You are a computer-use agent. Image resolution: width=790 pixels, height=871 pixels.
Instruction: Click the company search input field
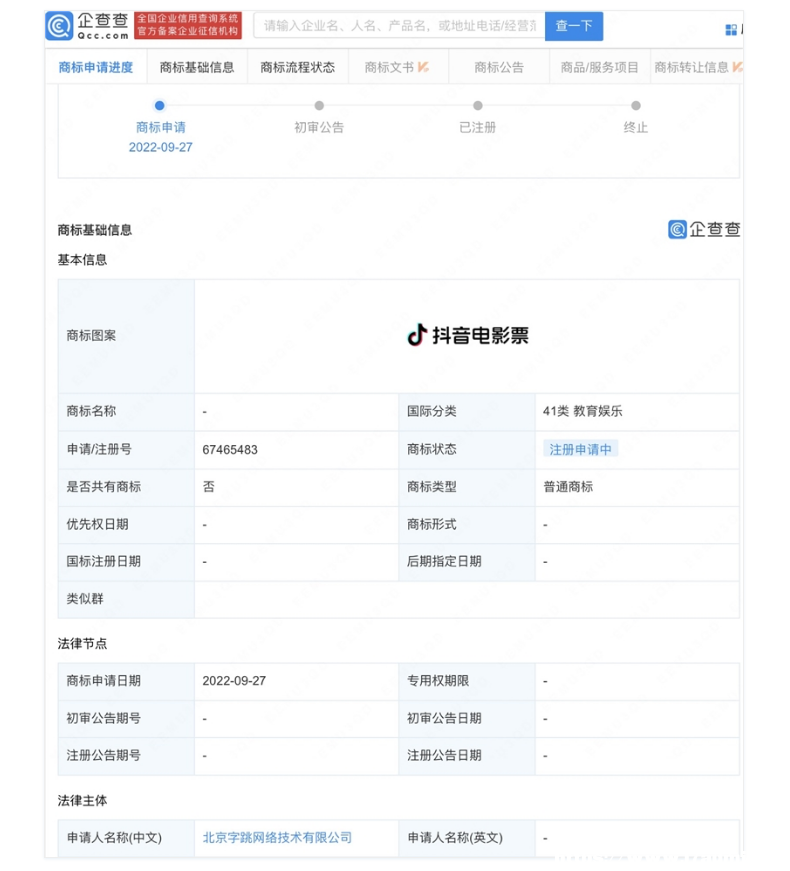pos(399,26)
